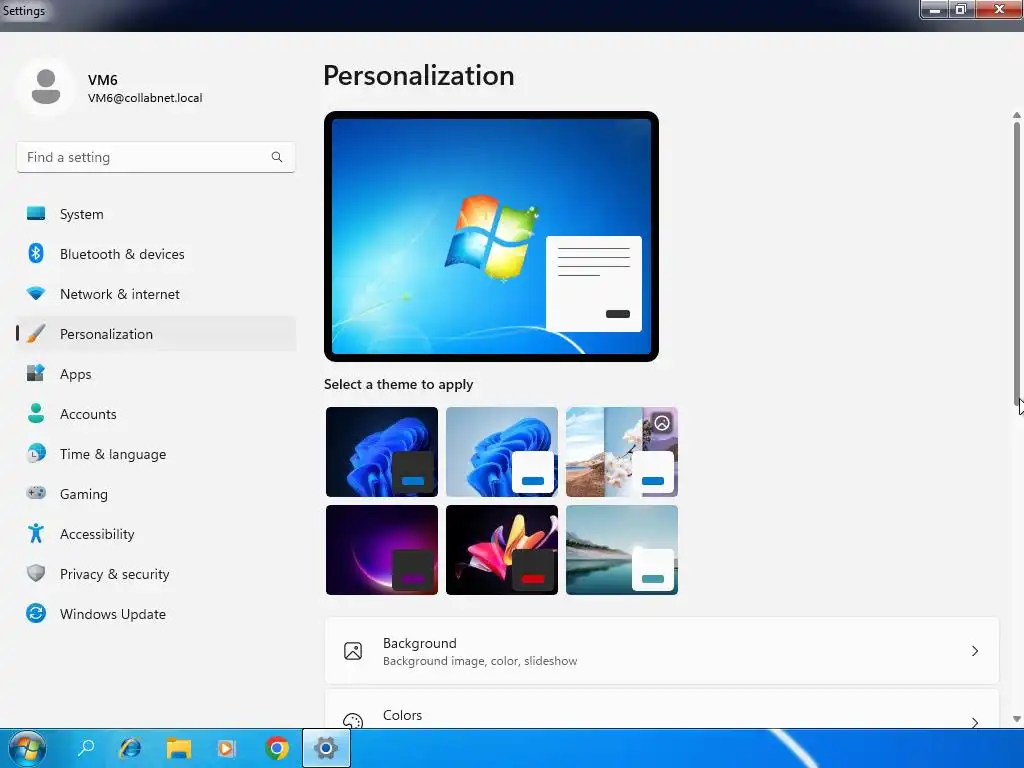Expand the Colors settings chevron
Image resolution: width=1024 pixels, height=768 pixels.
click(x=974, y=722)
